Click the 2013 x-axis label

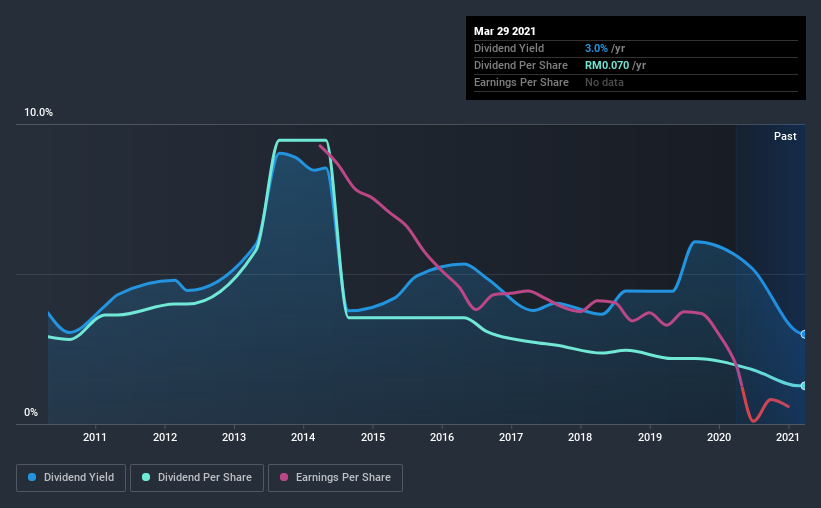click(x=234, y=437)
